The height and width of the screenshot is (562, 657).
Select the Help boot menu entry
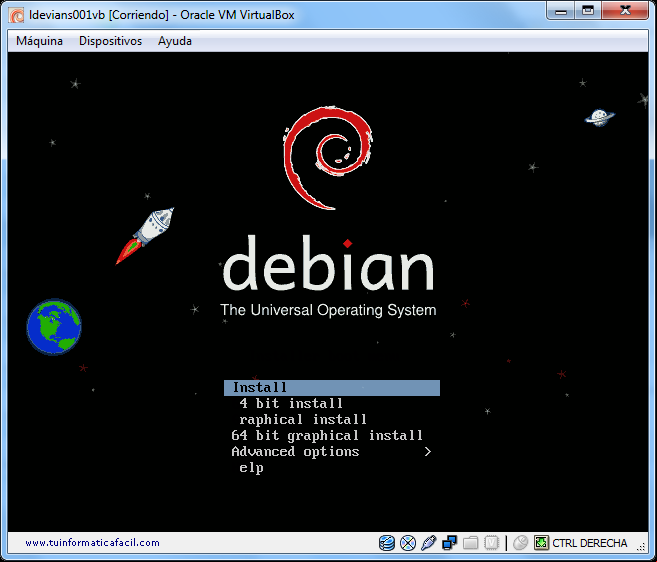[x=251, y=468]
